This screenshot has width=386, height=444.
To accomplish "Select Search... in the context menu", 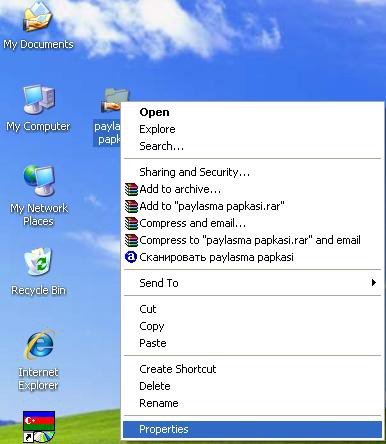I will point(252,146).
